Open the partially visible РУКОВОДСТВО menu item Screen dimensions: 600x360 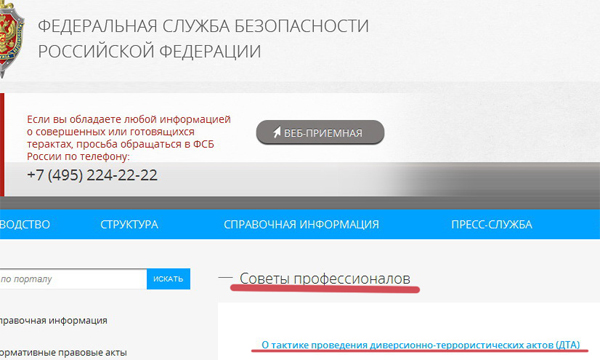(x=25, y=225)
